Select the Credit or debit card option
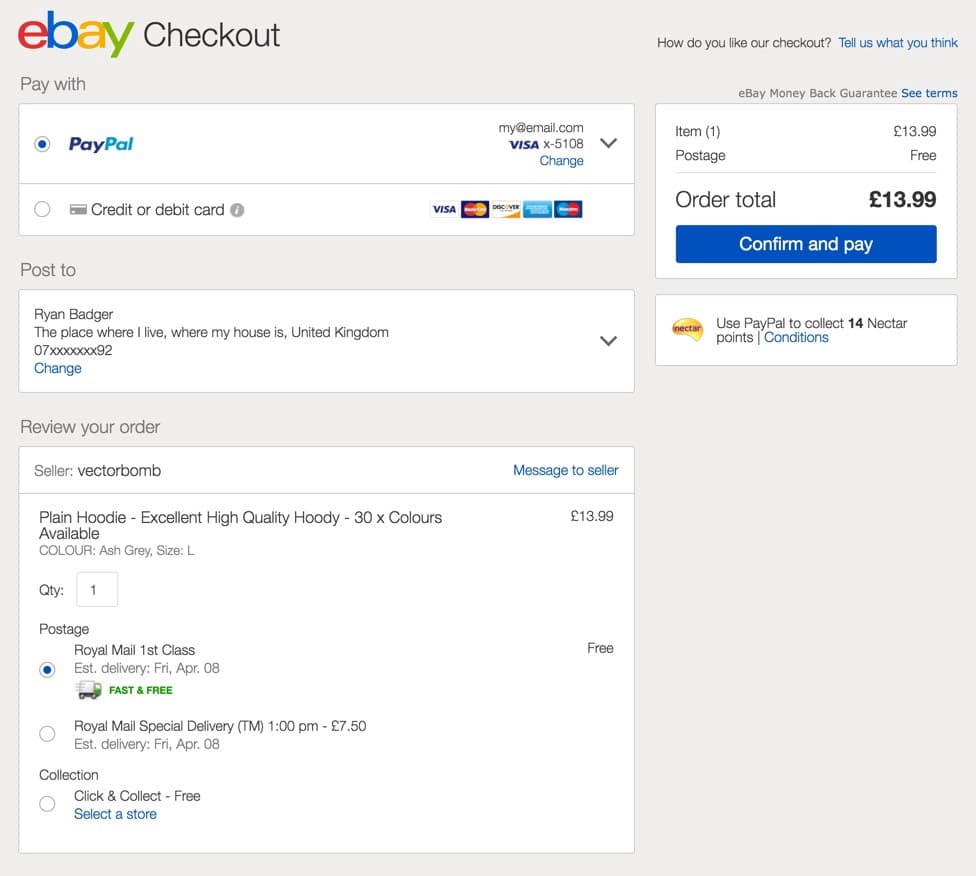Viewport: 976px width, 876px height. tap(42, 209)
